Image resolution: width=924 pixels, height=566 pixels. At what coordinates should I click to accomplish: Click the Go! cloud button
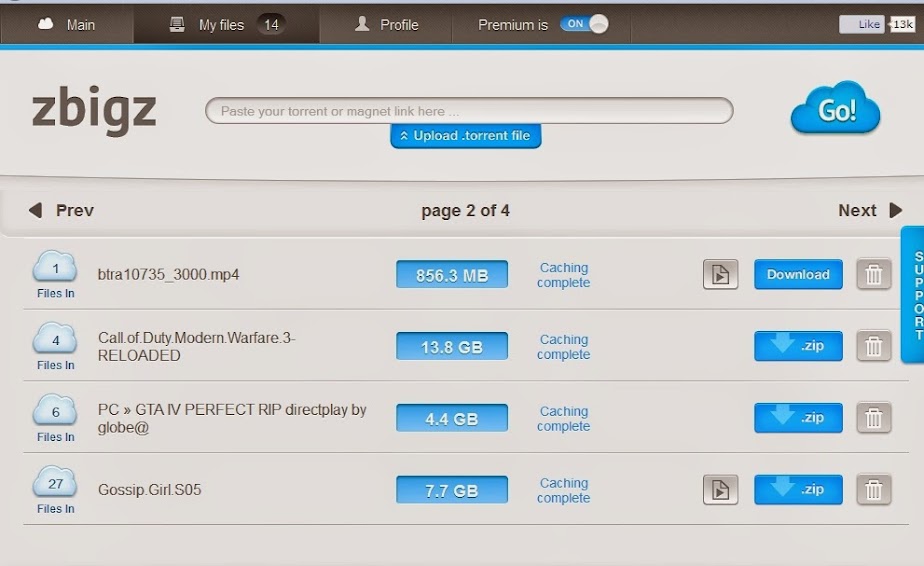835,108
